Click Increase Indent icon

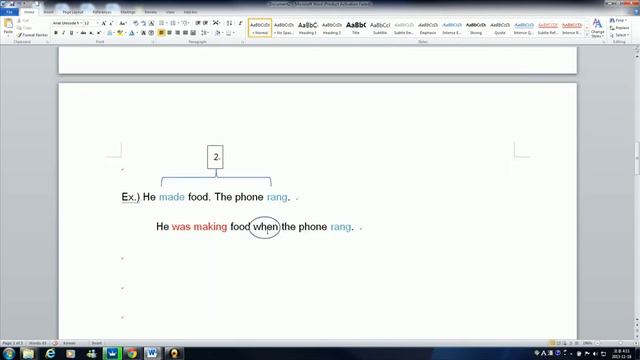[x=205, y=23]
